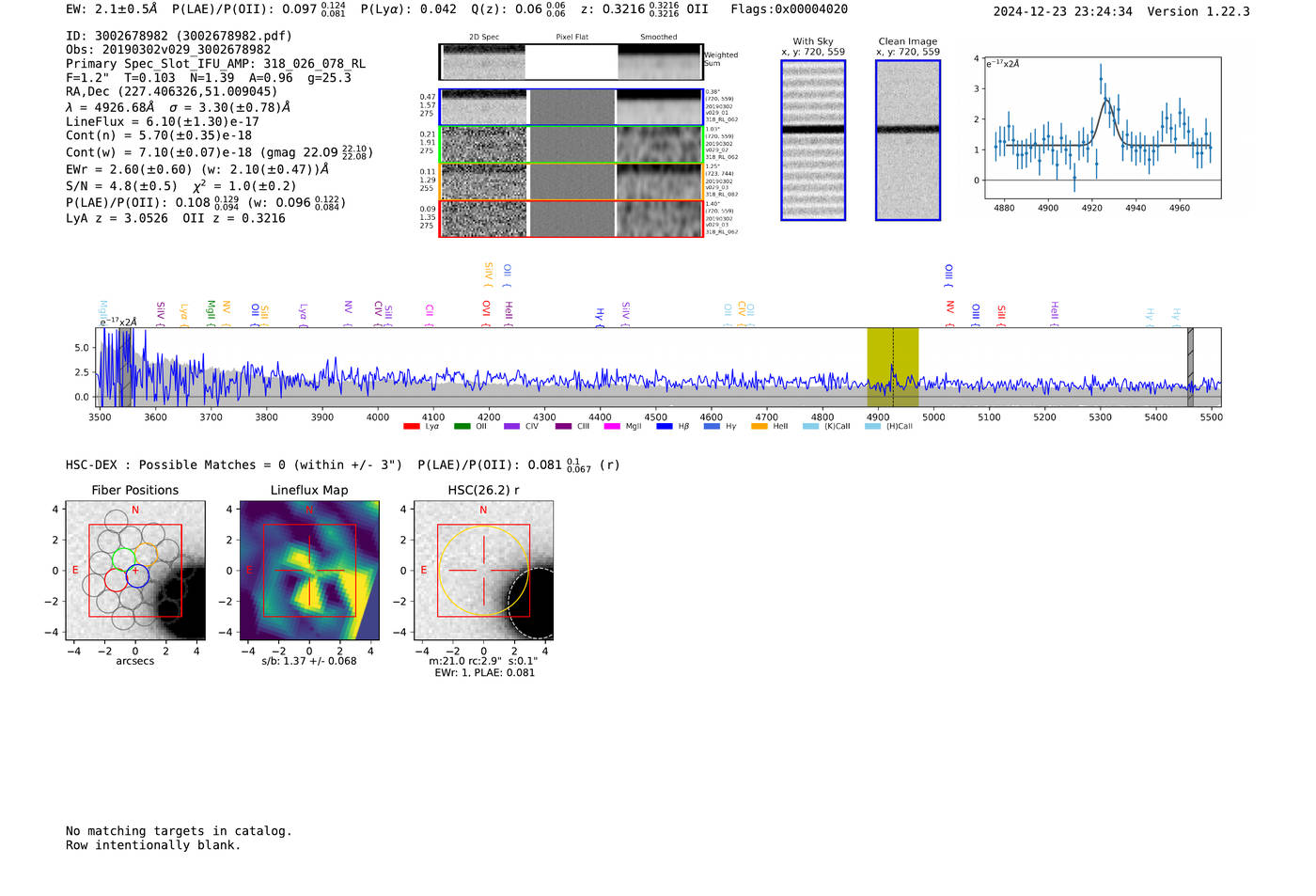Click the red NV line marker label
The width and height of the screenshot is (1316, 896).
(950, 311)
